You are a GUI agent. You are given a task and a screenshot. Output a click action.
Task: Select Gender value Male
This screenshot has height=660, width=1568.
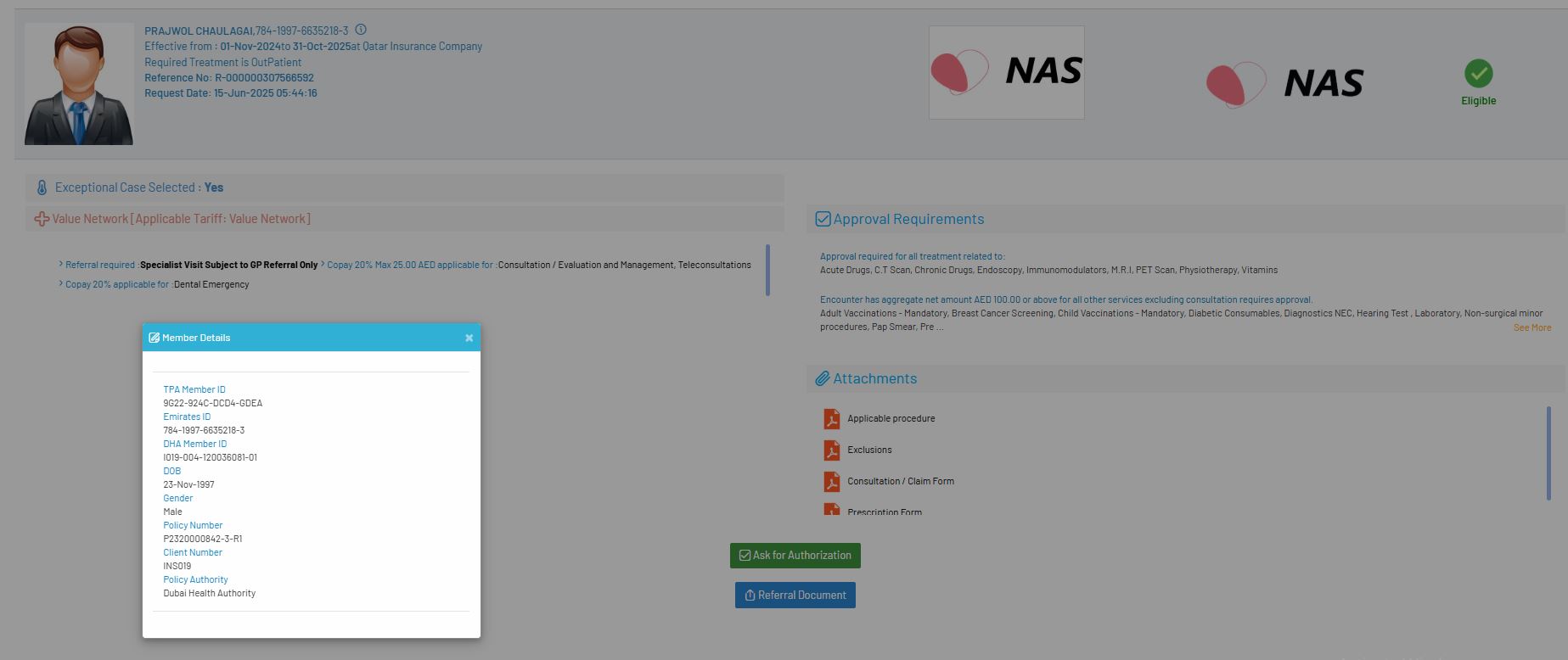click(172, 512)
